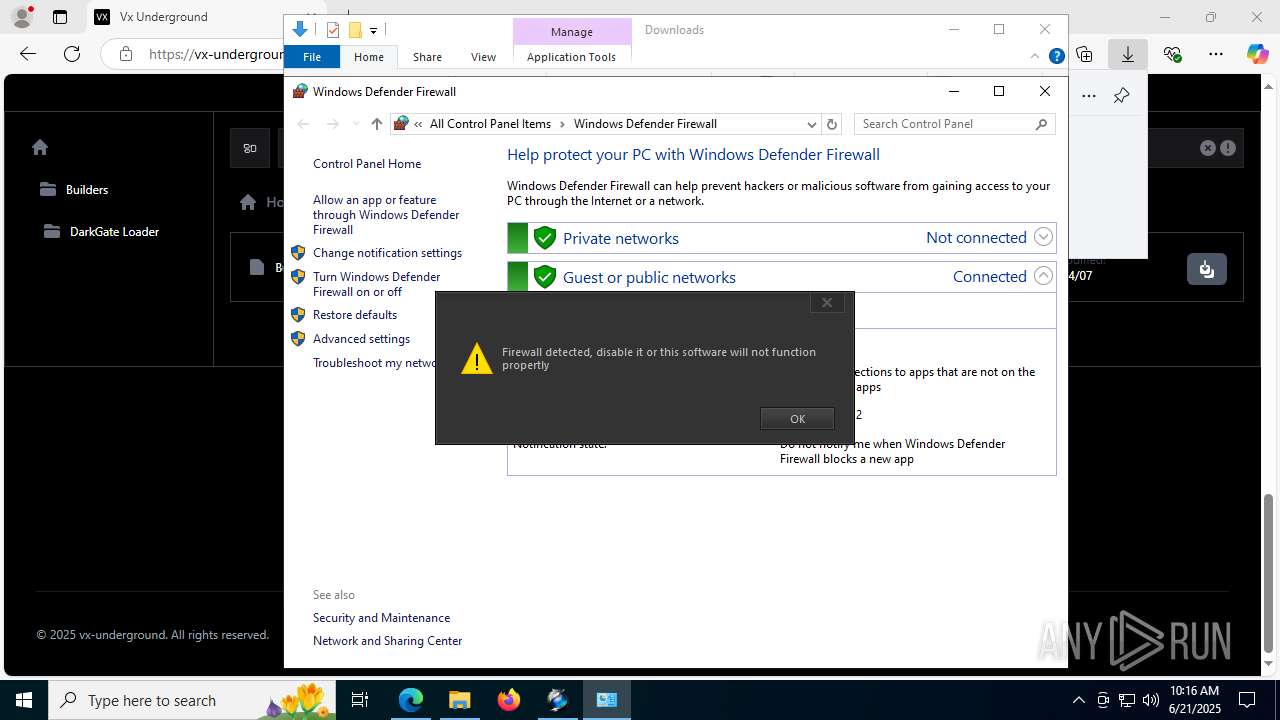Open Control Panel Home link
The image size is (1280, 720).
click(367, 164)
